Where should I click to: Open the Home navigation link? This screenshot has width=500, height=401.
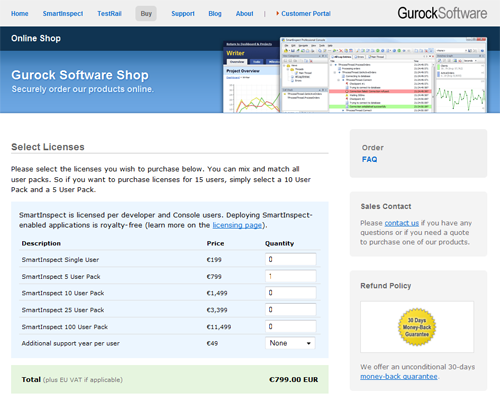click(20, 14)
